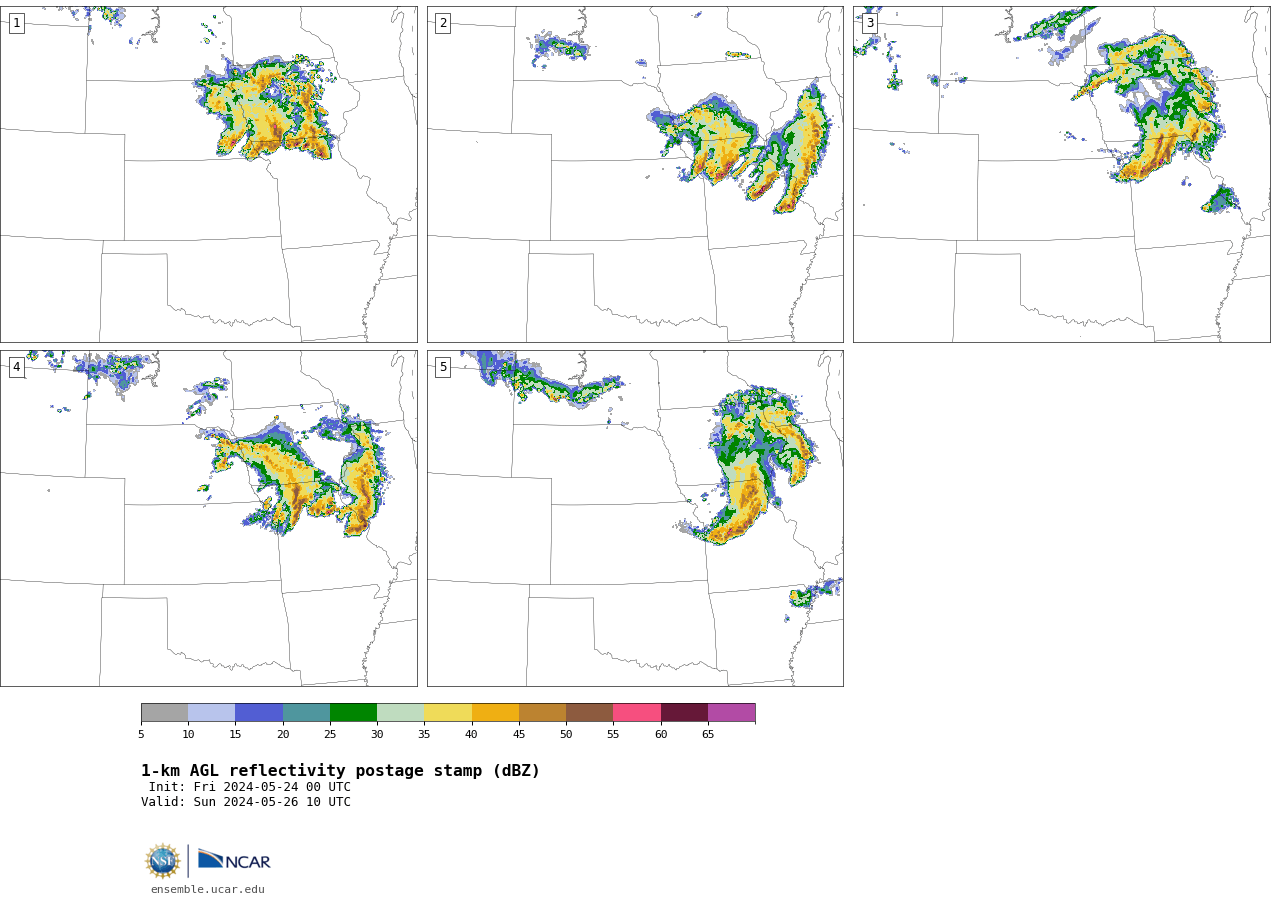Click the colorbar tick label 50
Viewport: 1280px width, 901px height.
[x=566, y=735]
